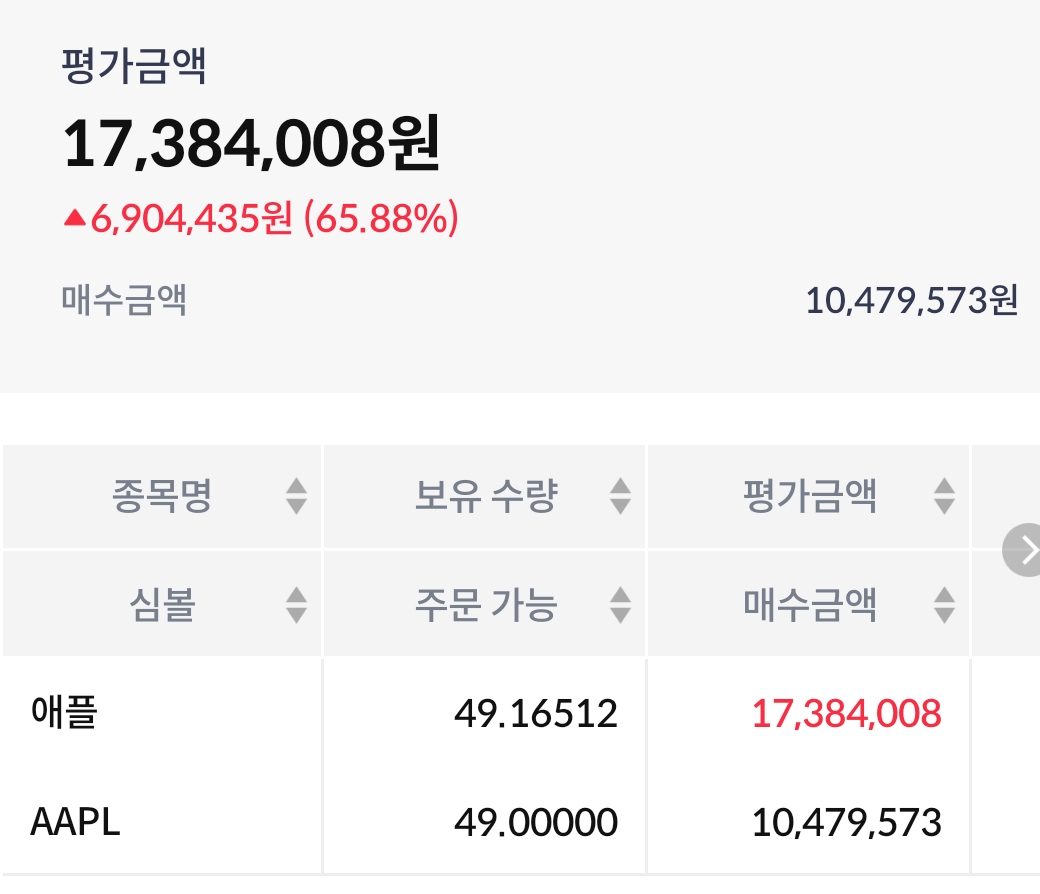This screenshot has height=894, width=1040.
Task: Click the sort arrows beside 심볼
Action: (x=296, y=605)
